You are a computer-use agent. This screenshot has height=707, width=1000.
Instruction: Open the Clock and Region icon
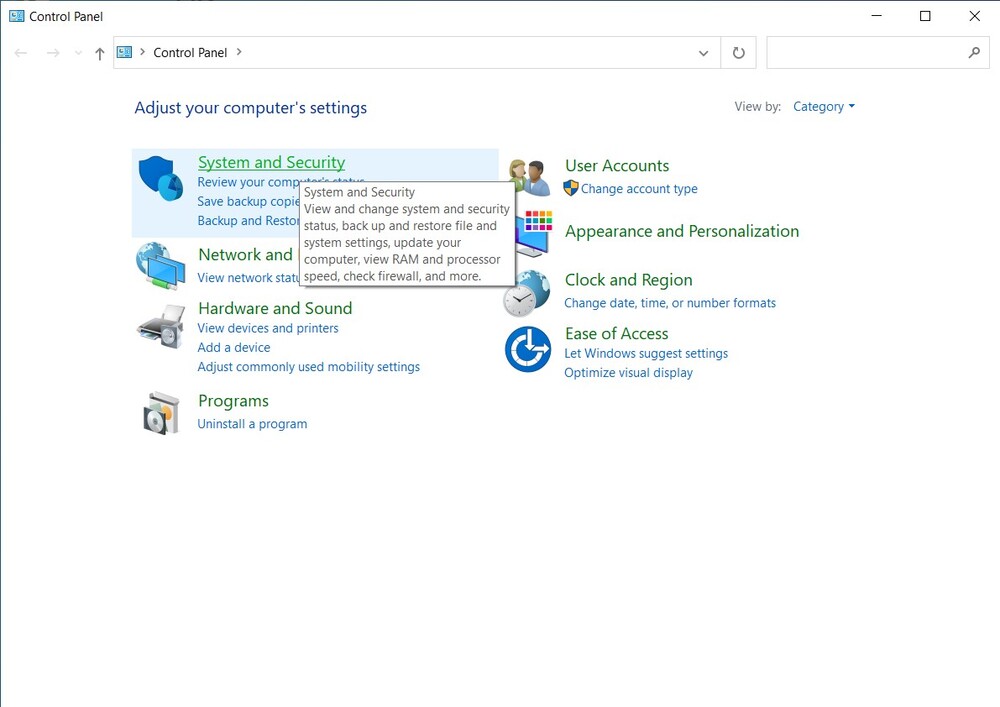[x=527, y=293]
